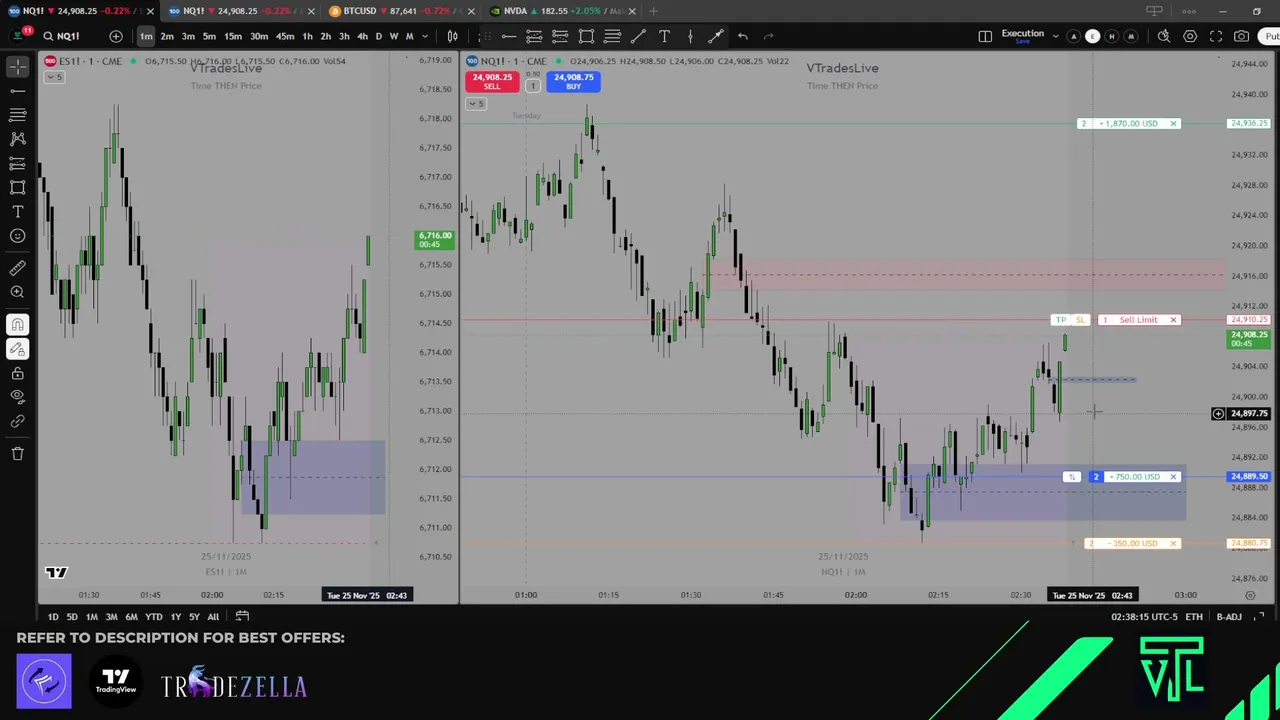Select the 2m timeframe

(x=167, y=36)
